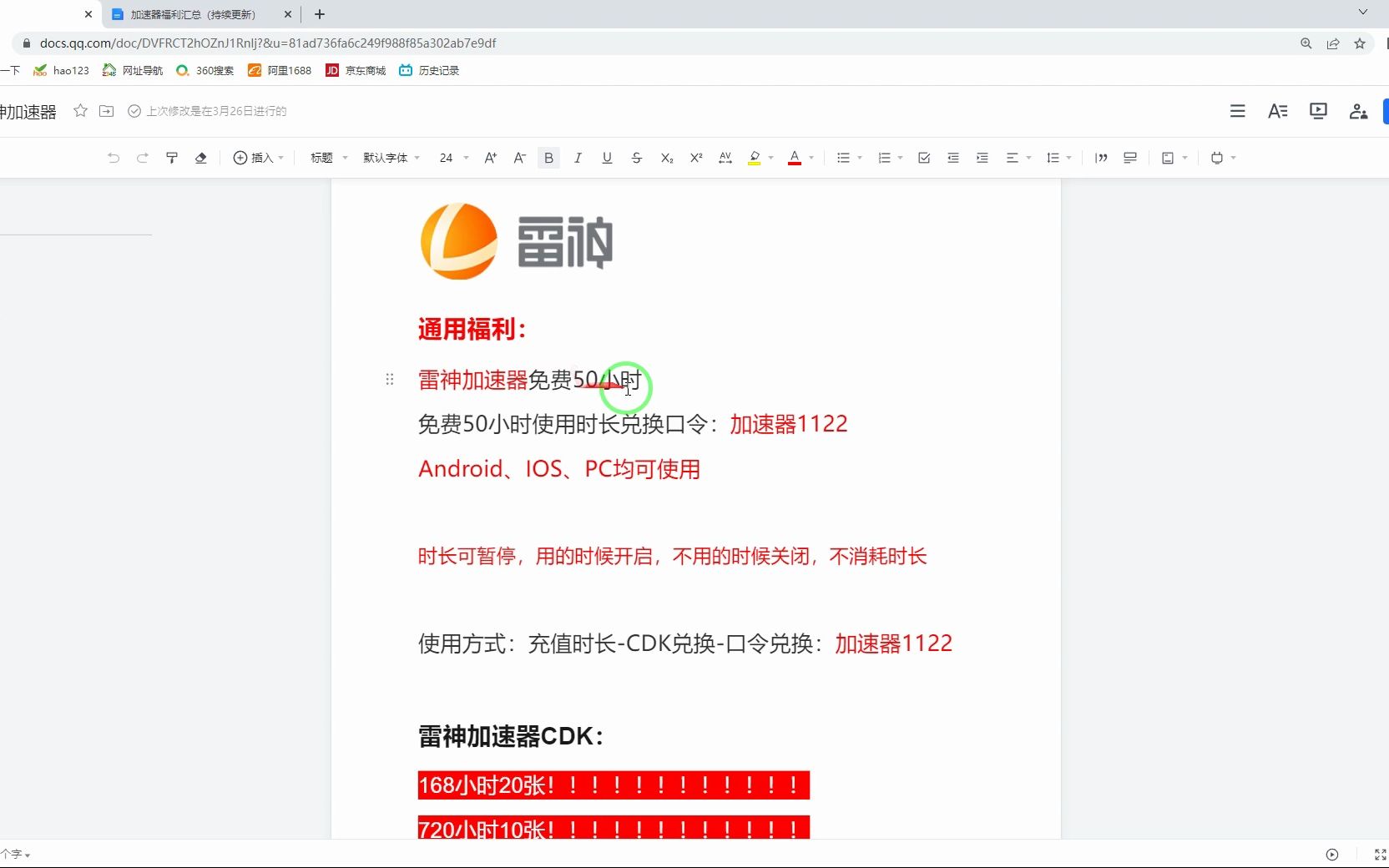Screen dimensions: 1389x868
Task: Open character spacing AV tool
Action: click(x=725, y=158)
